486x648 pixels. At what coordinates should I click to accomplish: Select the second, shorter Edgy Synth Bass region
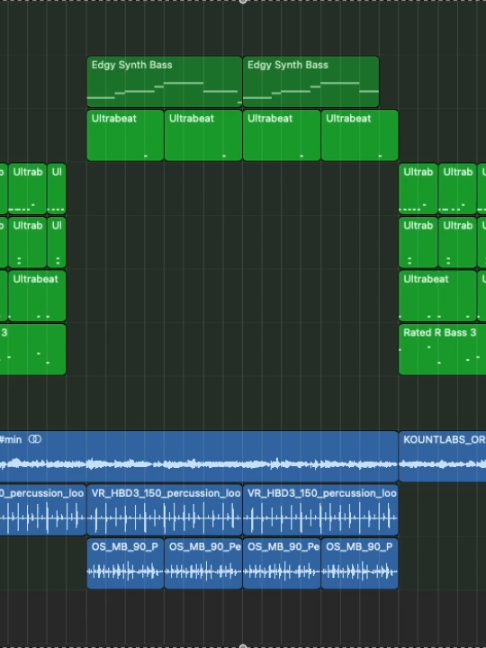311,82
